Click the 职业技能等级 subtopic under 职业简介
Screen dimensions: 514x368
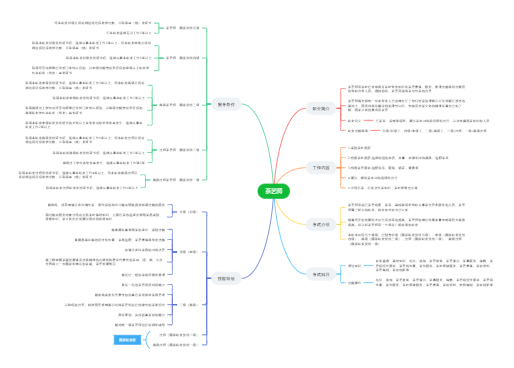coord(358,131)
